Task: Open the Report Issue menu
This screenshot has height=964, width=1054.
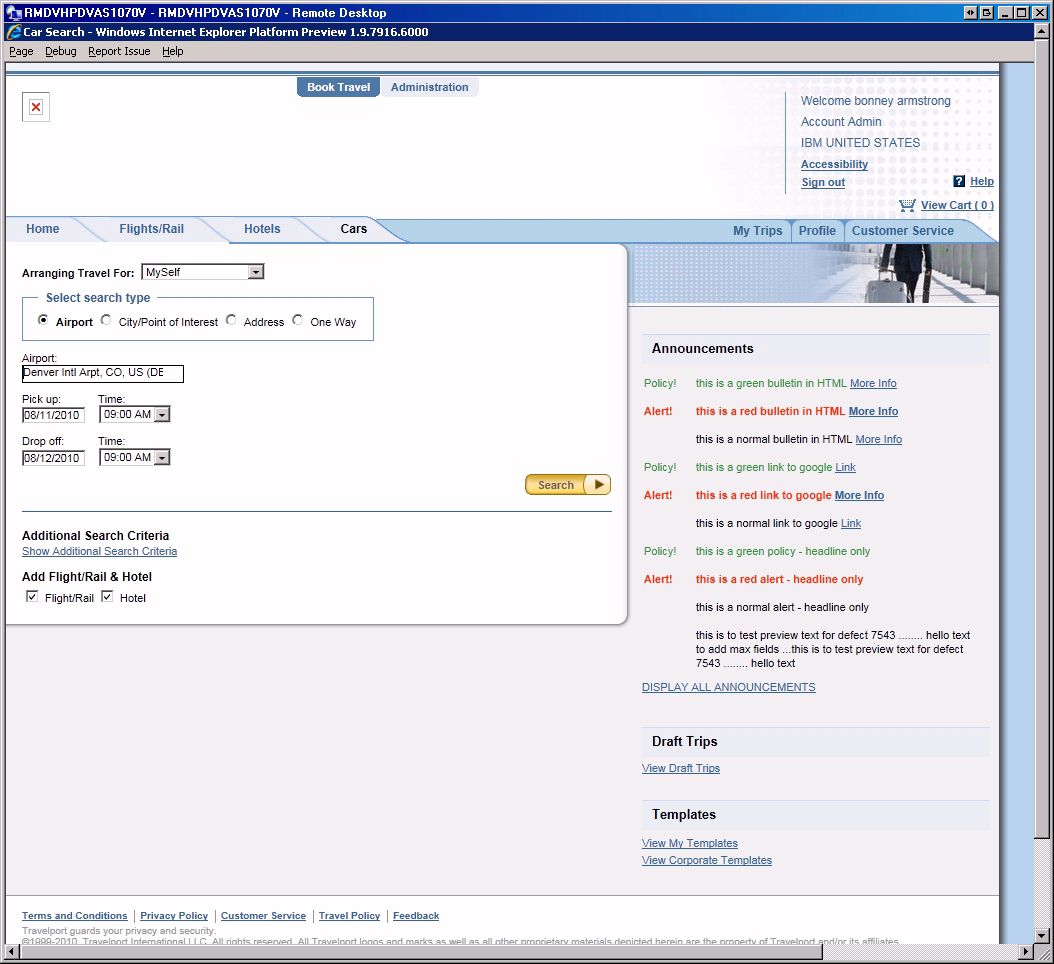Action: (x=119, y=51)
